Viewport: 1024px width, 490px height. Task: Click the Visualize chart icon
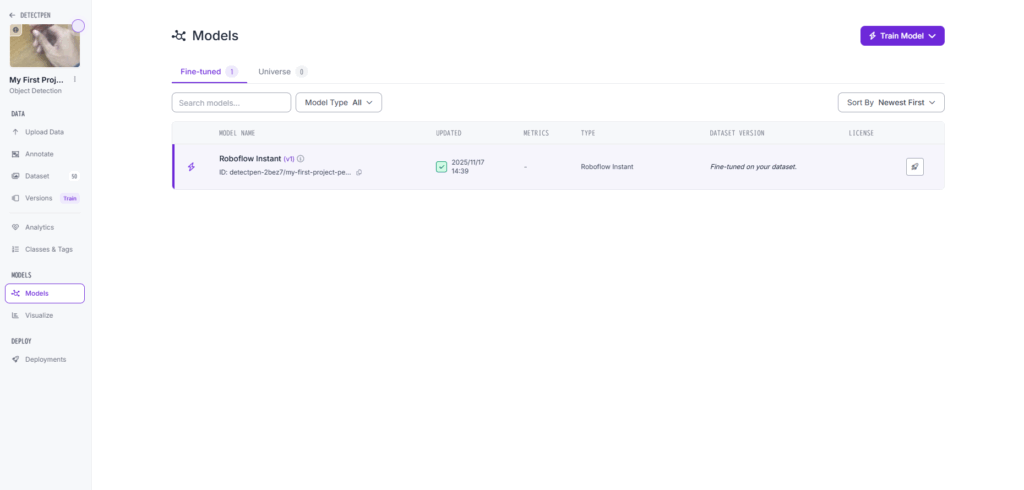click(15, 315)
